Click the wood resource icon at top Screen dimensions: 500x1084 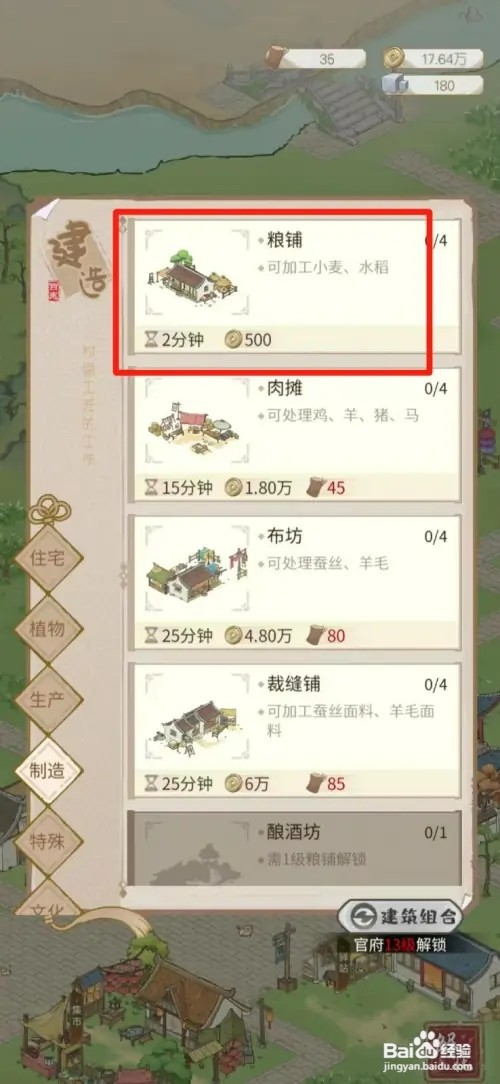click(x=275, y=57)
